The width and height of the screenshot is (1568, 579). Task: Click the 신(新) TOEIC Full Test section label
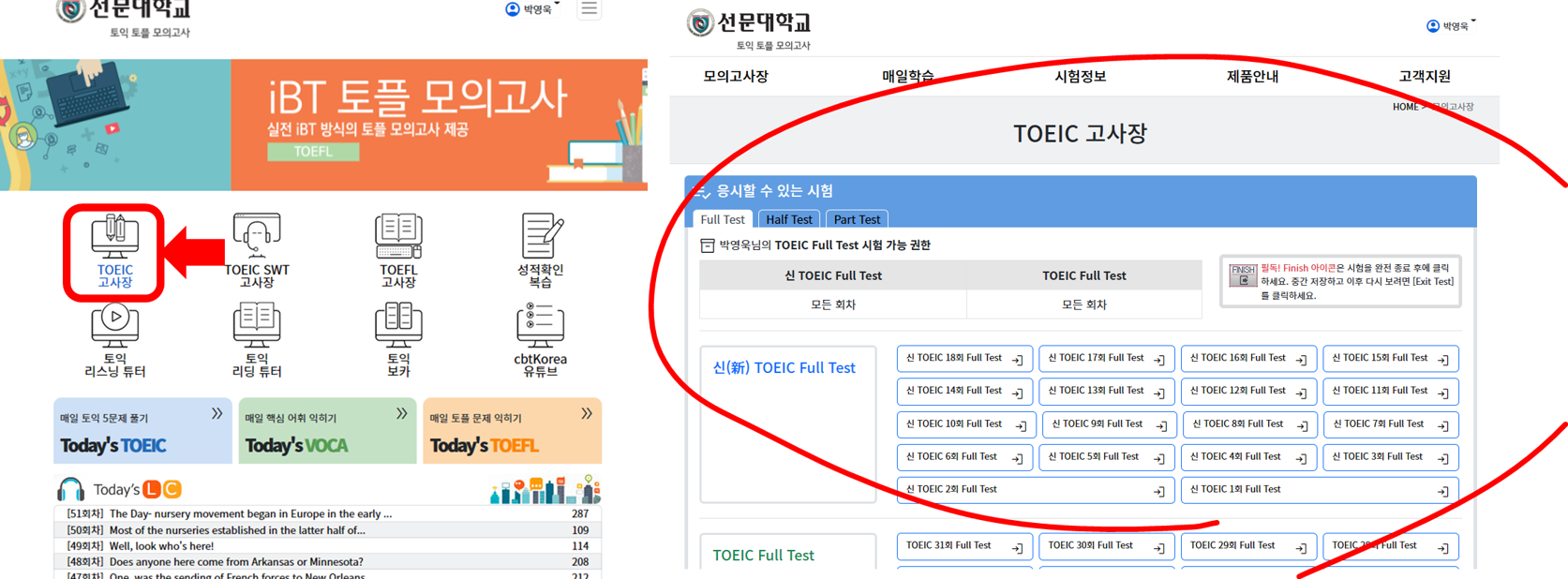tap(784, 367)
